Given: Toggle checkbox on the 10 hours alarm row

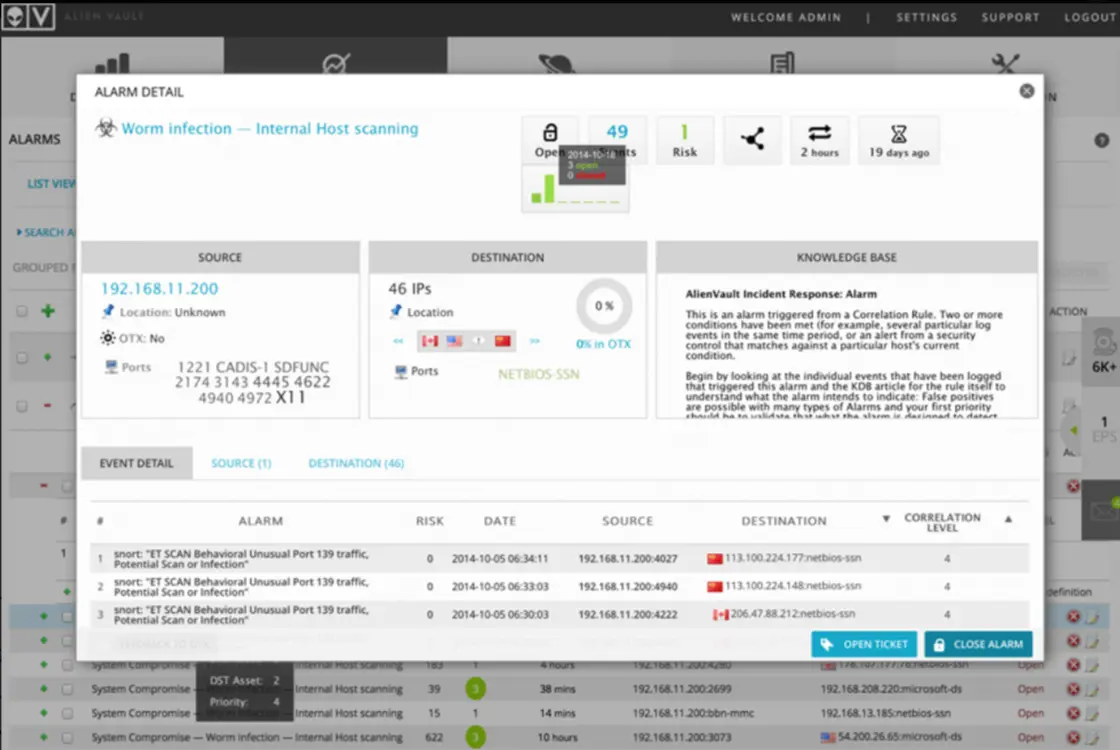Looking at the screenshot, I should (67, 737).
